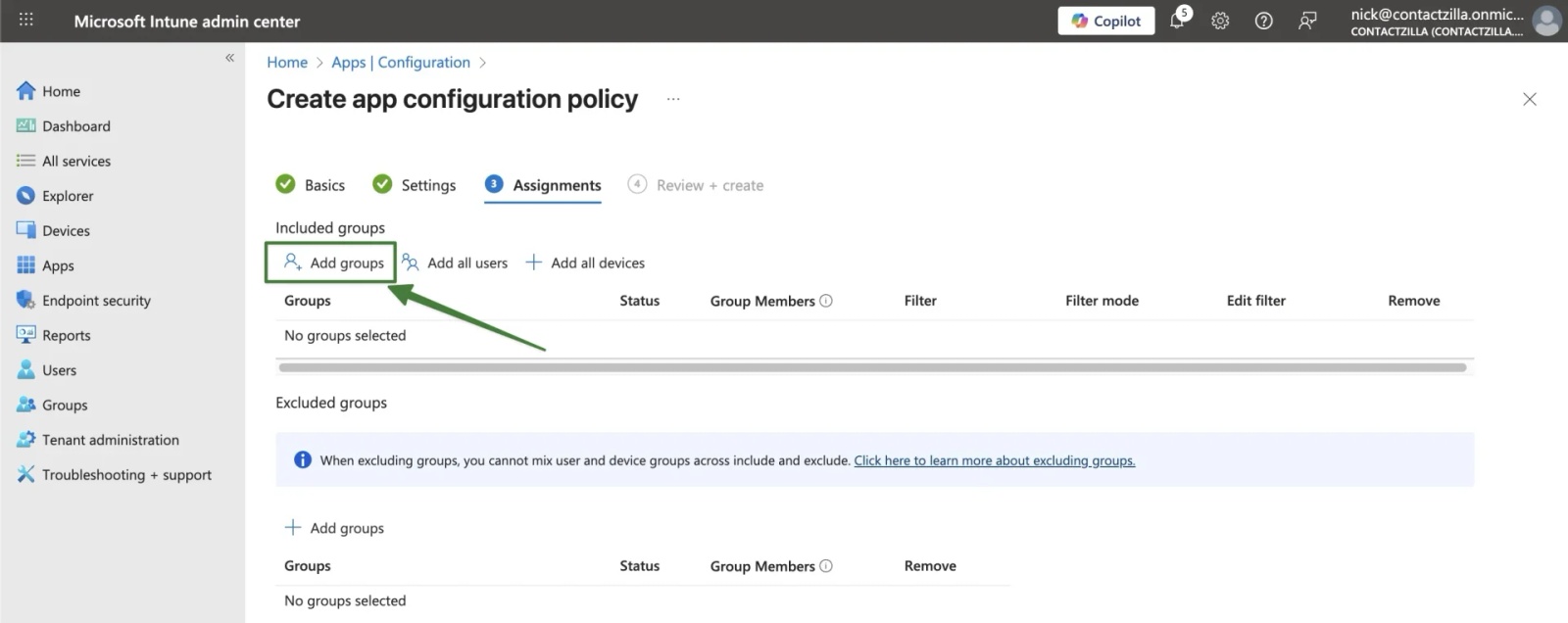Screen dimensions: 1568x623
Task: Open Copilot from the top bar
Action: click(x=1105, y=21)
